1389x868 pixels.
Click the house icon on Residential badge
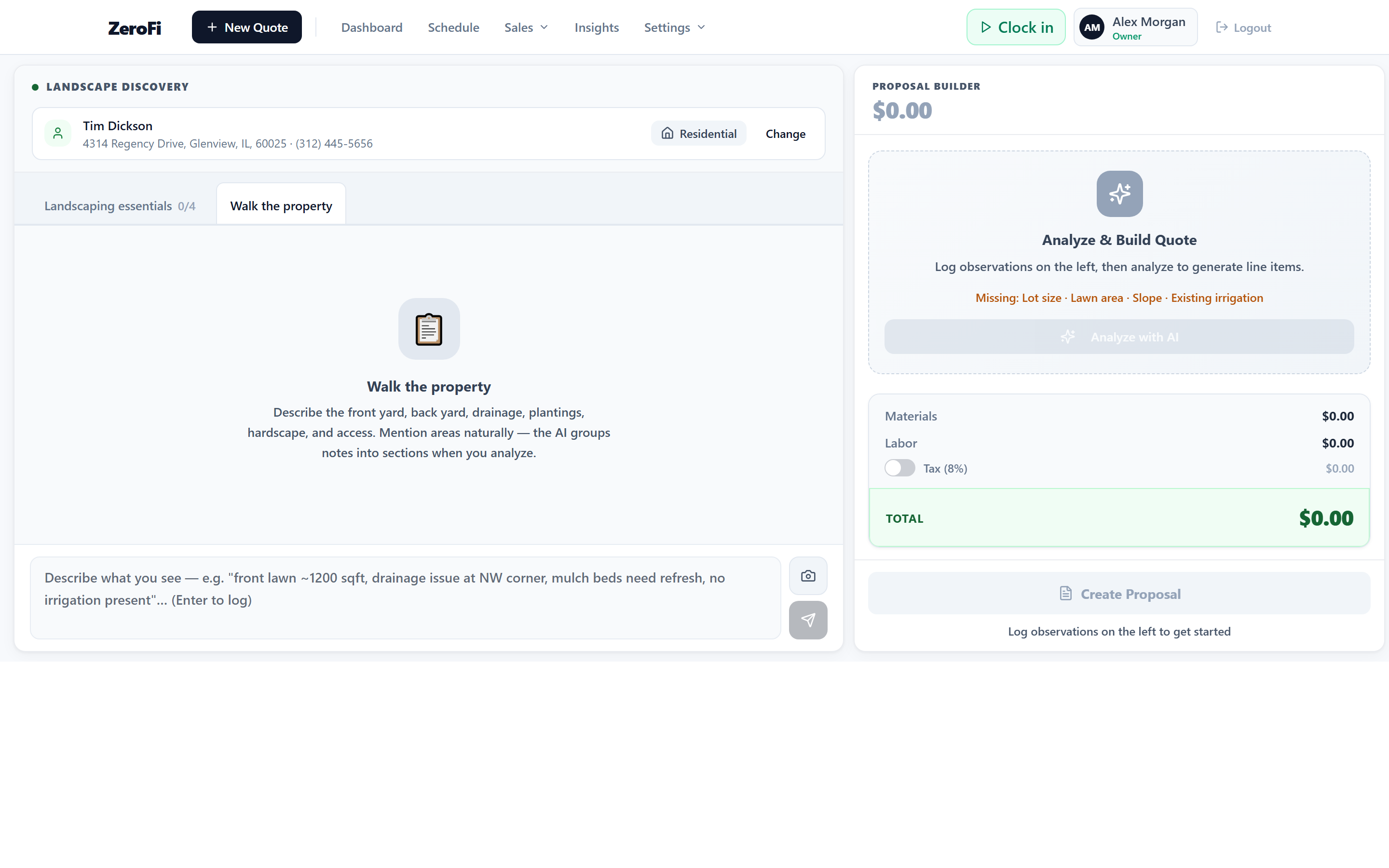pos(667,133)
